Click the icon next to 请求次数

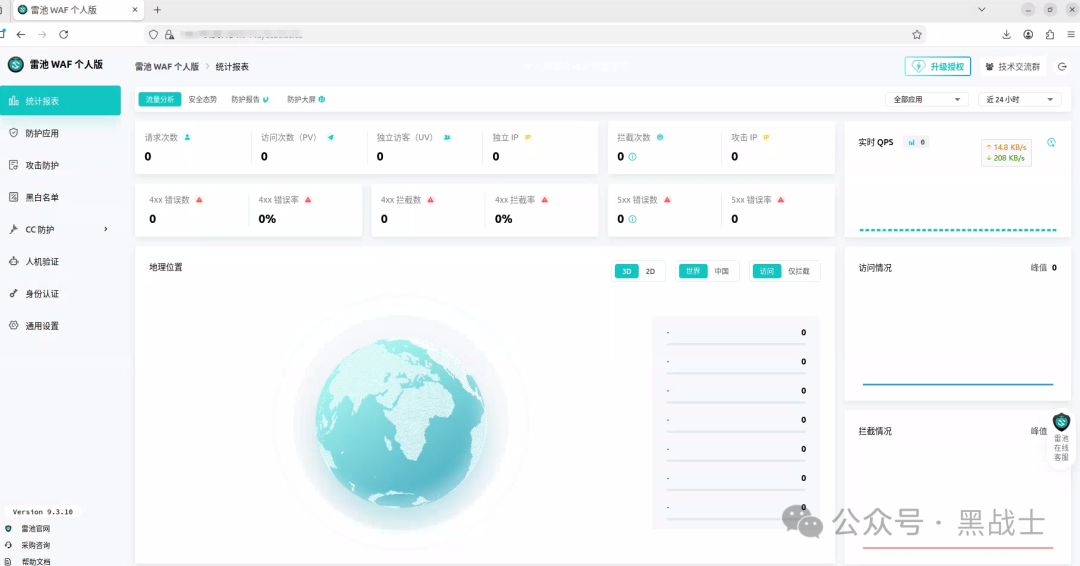pyautogui.click(x=187, y=137)
